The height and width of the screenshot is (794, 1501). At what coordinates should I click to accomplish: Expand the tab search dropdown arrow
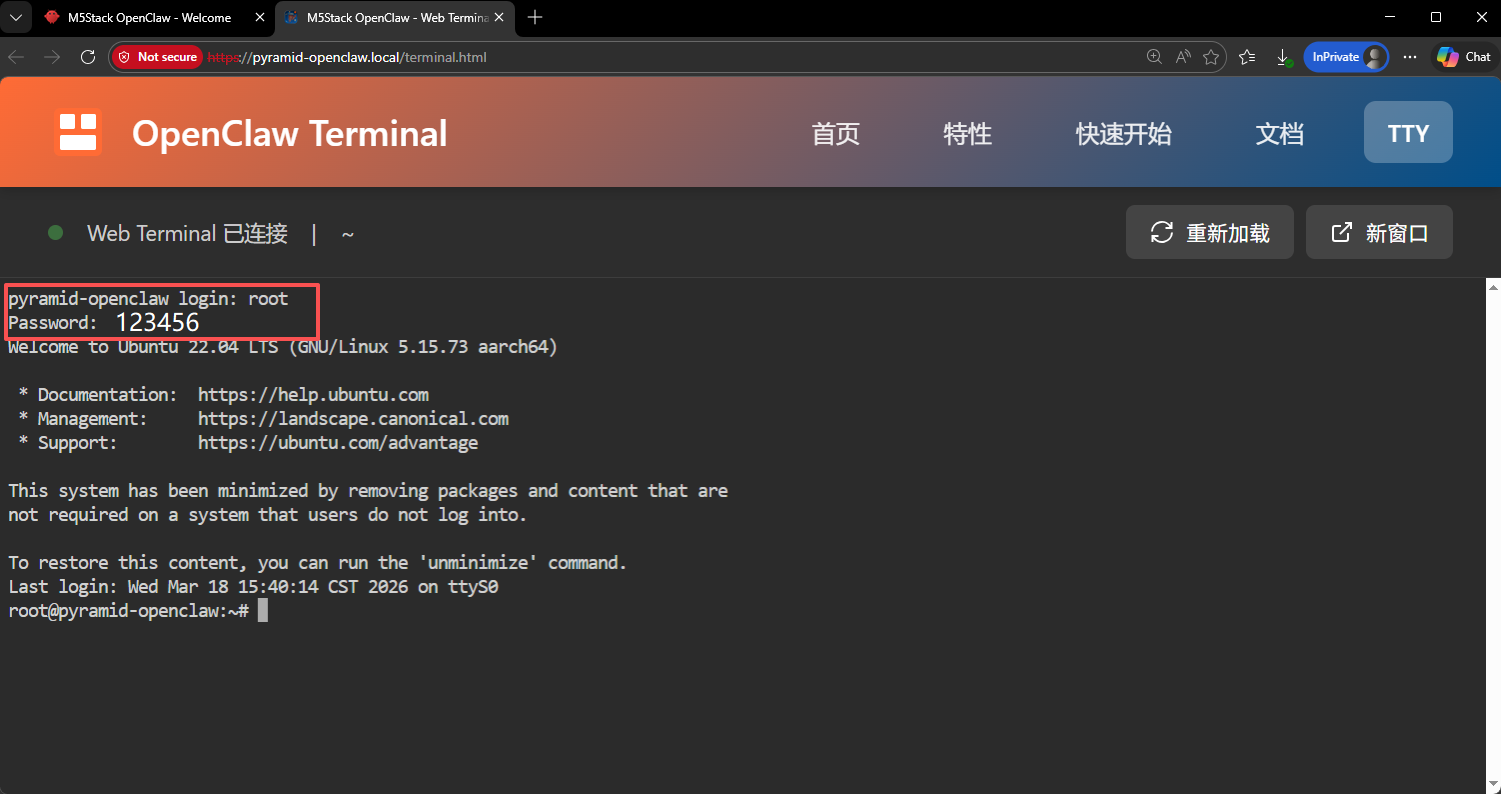tap(15, 17)
